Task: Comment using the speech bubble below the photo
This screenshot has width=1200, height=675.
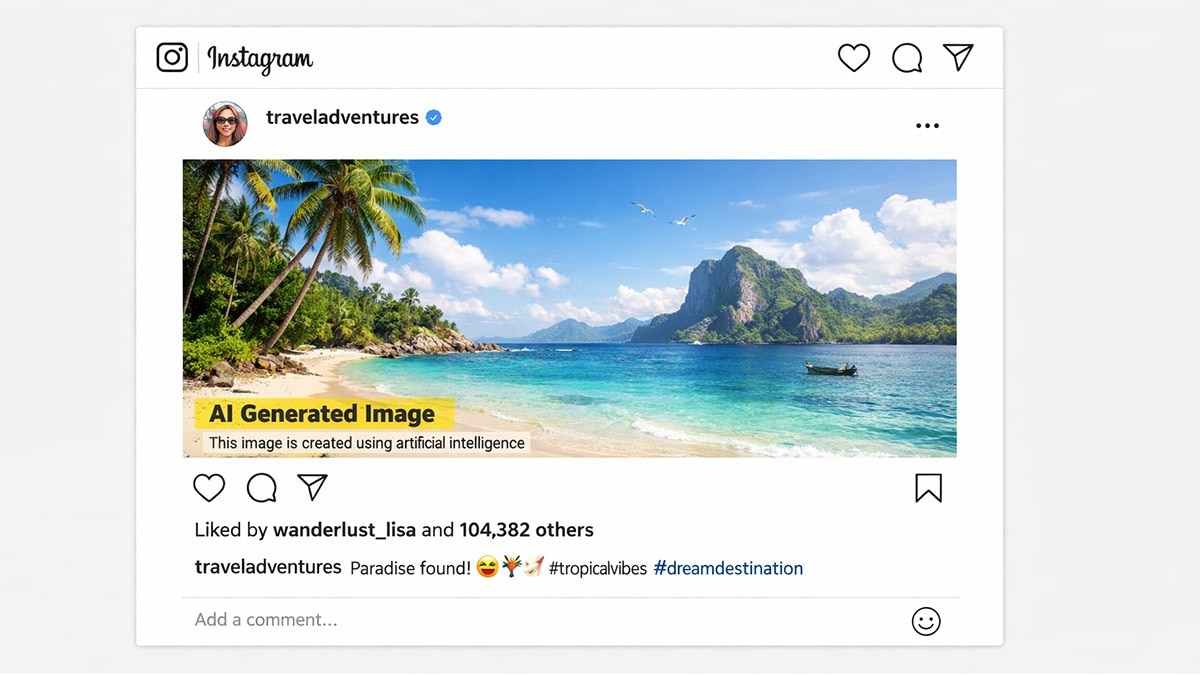Action: [261, 488]
